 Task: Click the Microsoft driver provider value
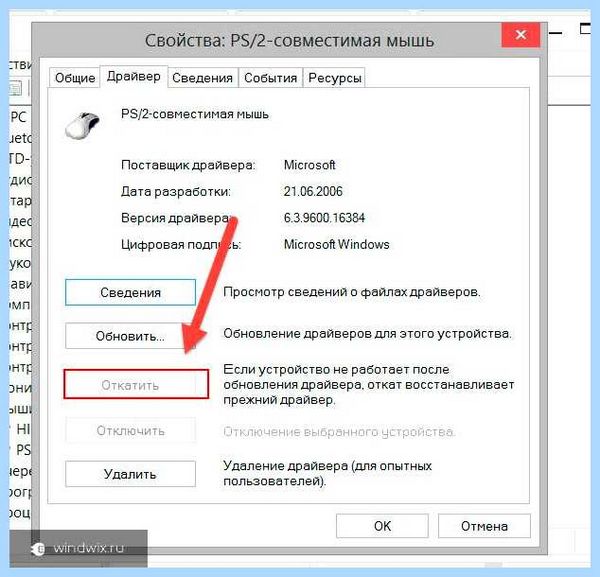309,165
